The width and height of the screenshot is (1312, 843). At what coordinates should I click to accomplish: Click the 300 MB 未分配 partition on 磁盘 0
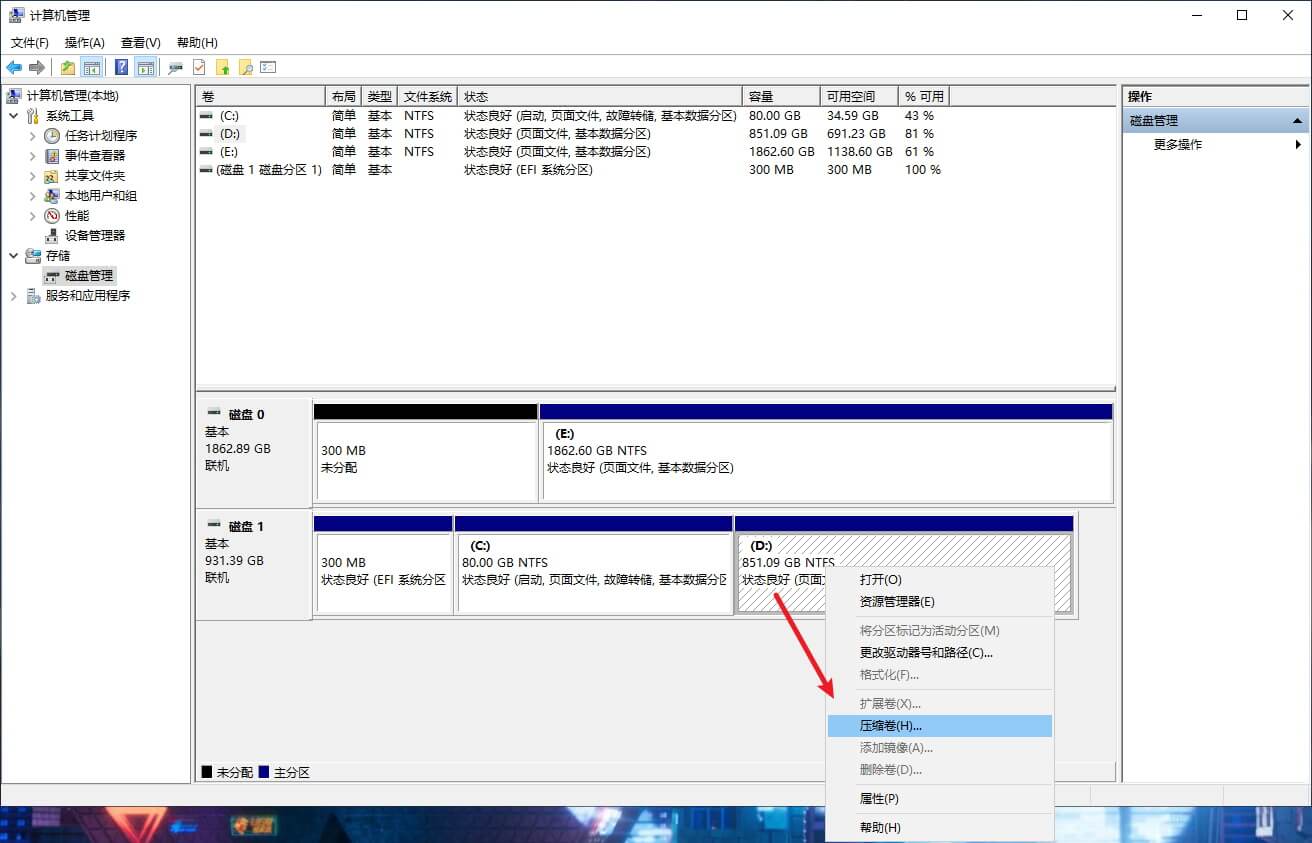click(426, 460)
